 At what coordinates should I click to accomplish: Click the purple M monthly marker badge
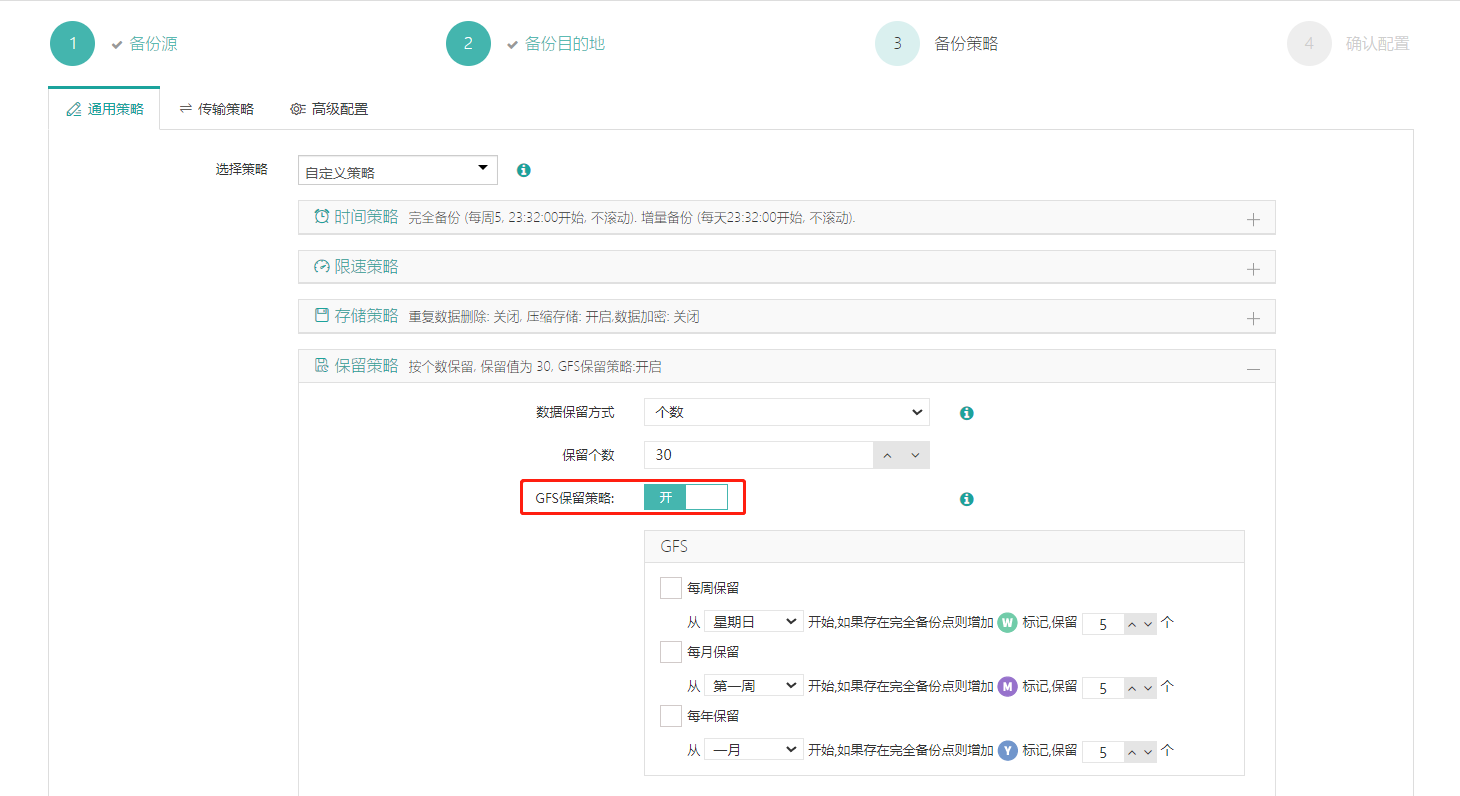[1008, 686]
